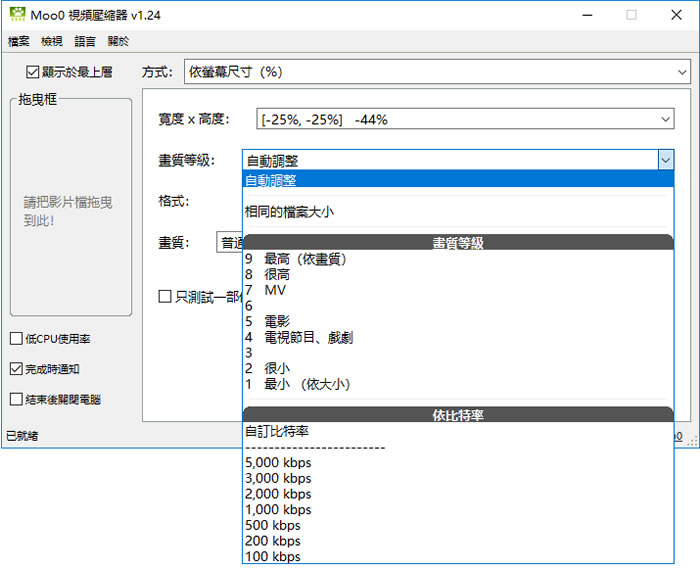Select quality level 9 最高
Screen dimensions: 700x569
click(295, 259)
